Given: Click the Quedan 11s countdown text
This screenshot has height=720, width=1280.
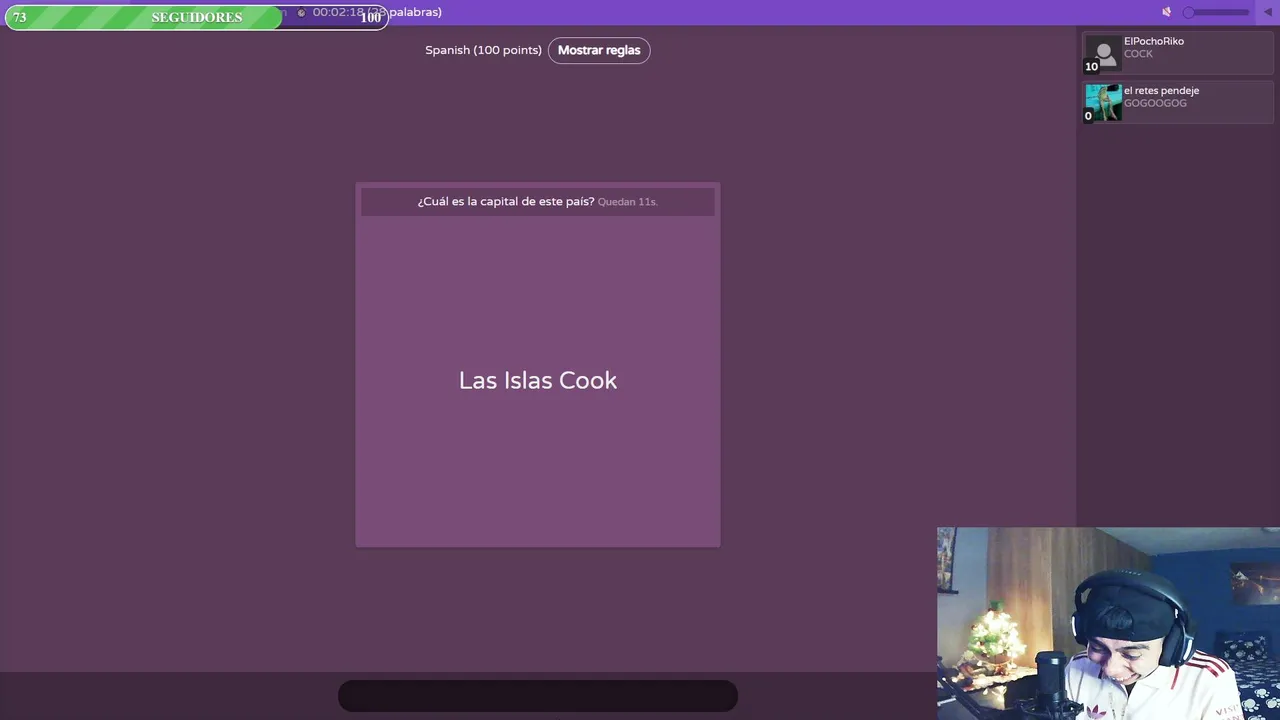Looking at the screenshot, I should [627, 202].
